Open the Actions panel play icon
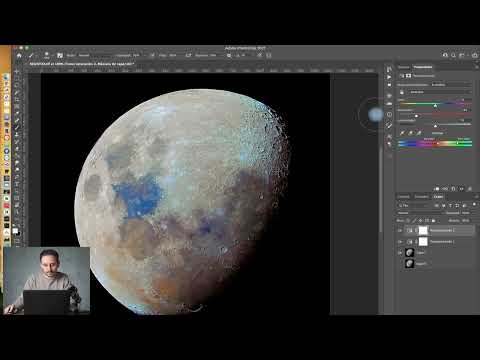The height and width of the screenshot is (360, 480). [389, 77]
